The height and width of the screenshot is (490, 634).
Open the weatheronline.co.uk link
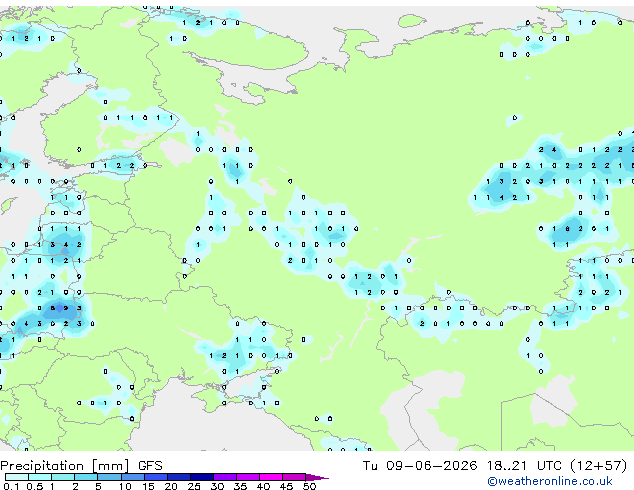[550, 481]
